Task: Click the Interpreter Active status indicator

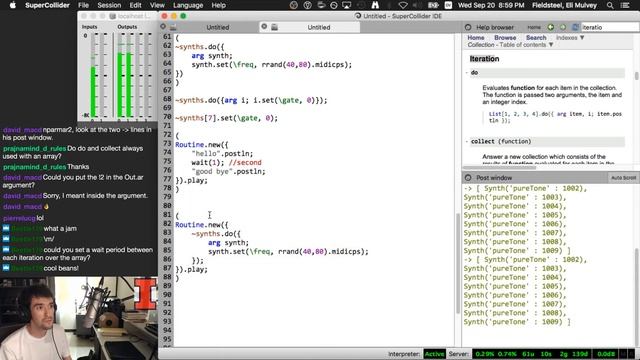Action: [x=434, y=354]
